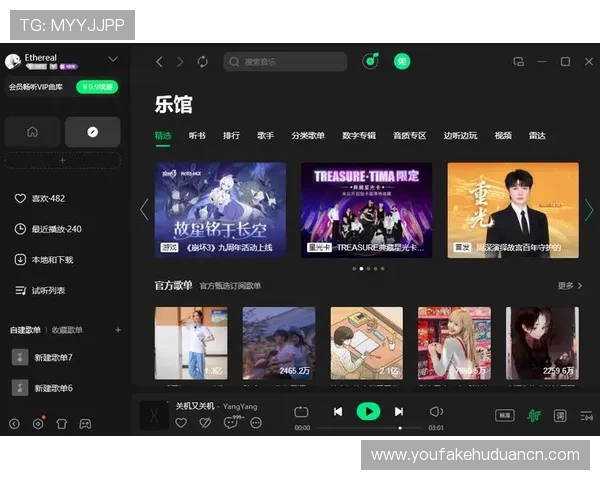The width and height of the screenshot is (600, 480).
Task: Open the 标准 sound quality selector
Action: click(x=505, y=415)
